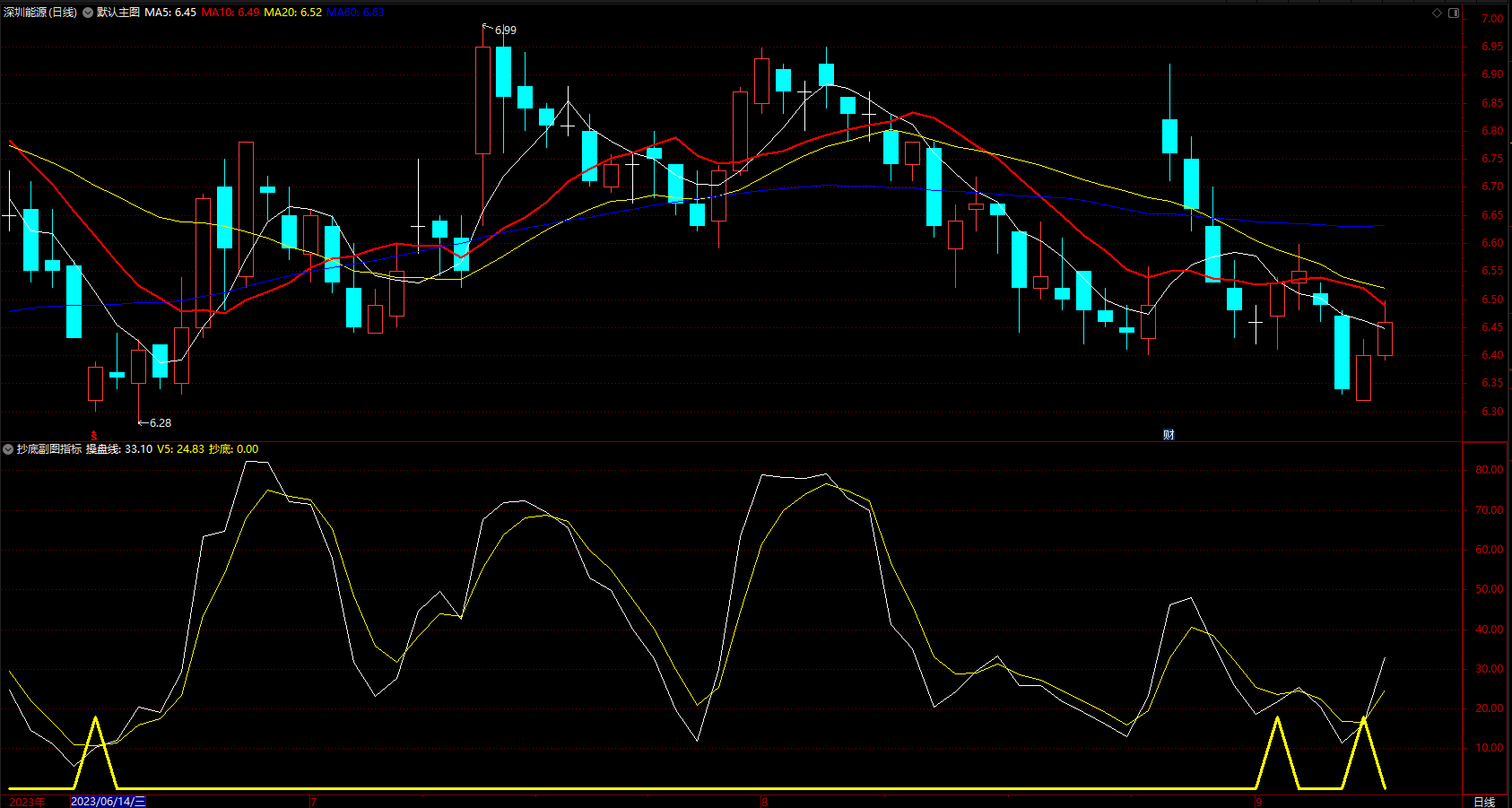1512x808 pixels.
Task: Click the red S signal marker
Action: (x=93, y=435)
